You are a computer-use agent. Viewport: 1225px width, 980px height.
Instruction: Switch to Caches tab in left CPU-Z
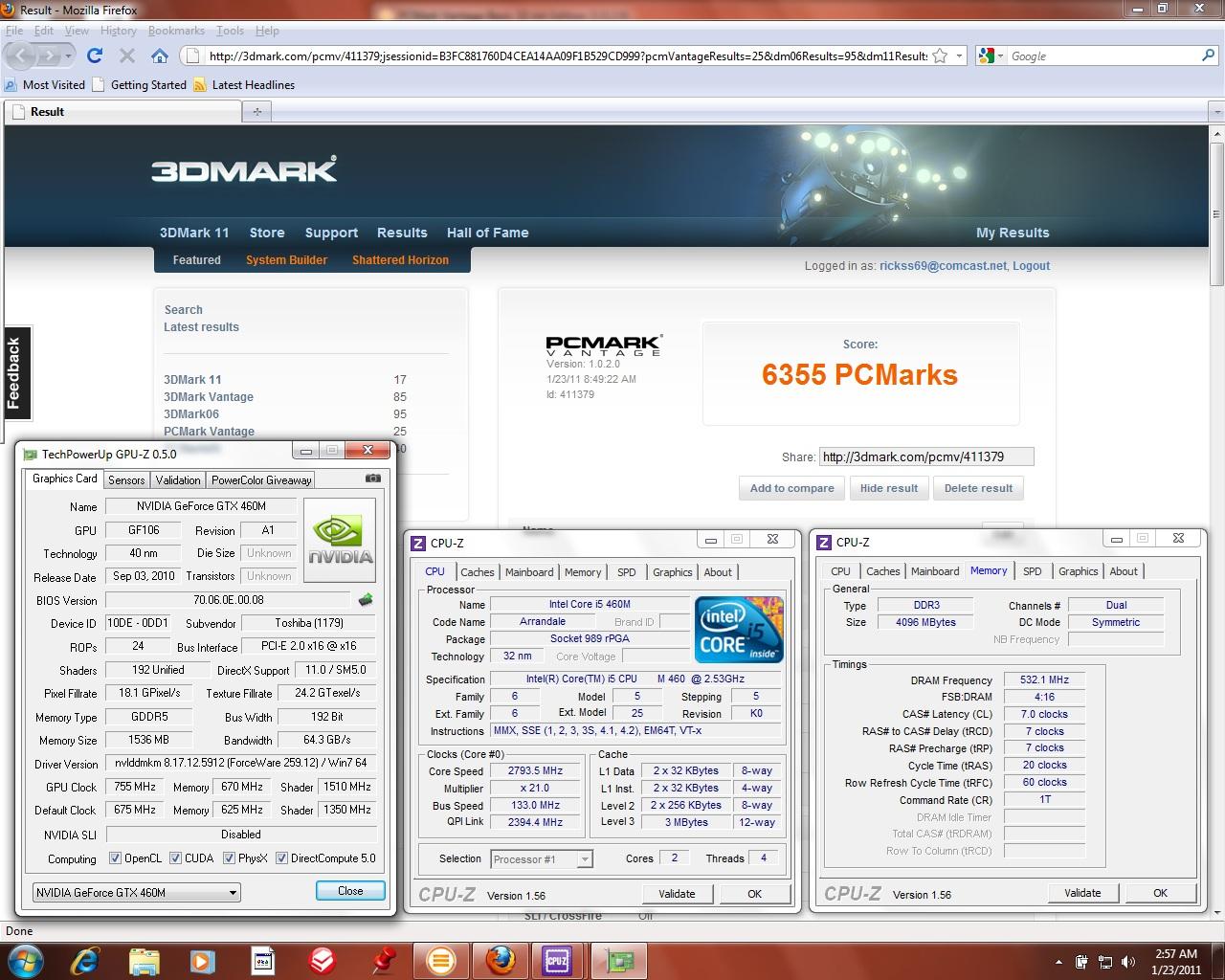coord(477,572)
